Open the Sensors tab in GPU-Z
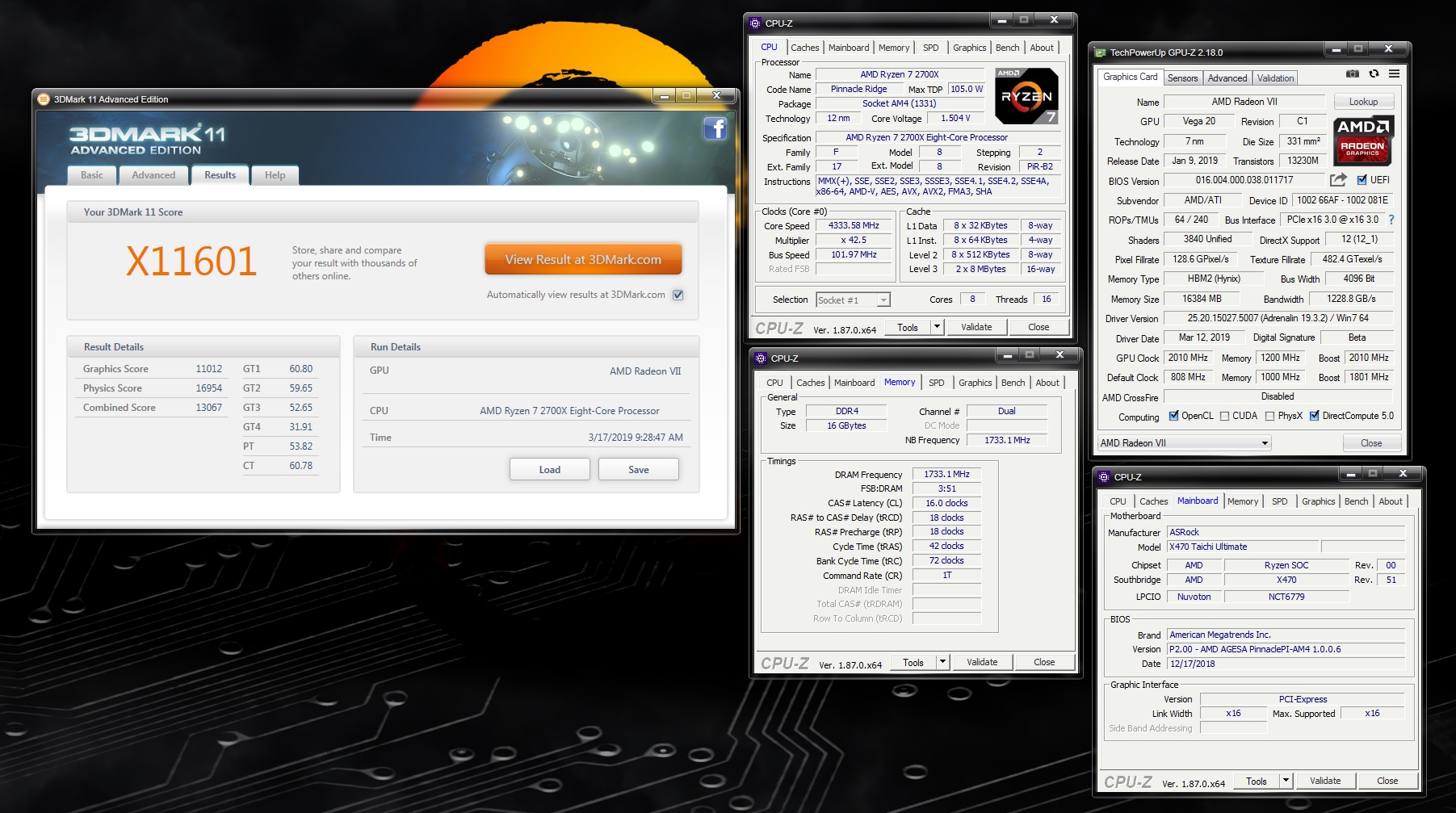 [1182, 78]
